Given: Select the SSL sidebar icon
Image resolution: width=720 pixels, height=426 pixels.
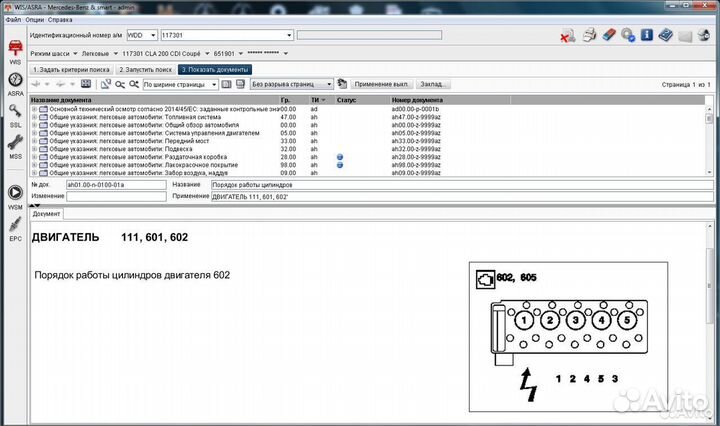Looking at the screenshot, I should (x=15, y=113).
